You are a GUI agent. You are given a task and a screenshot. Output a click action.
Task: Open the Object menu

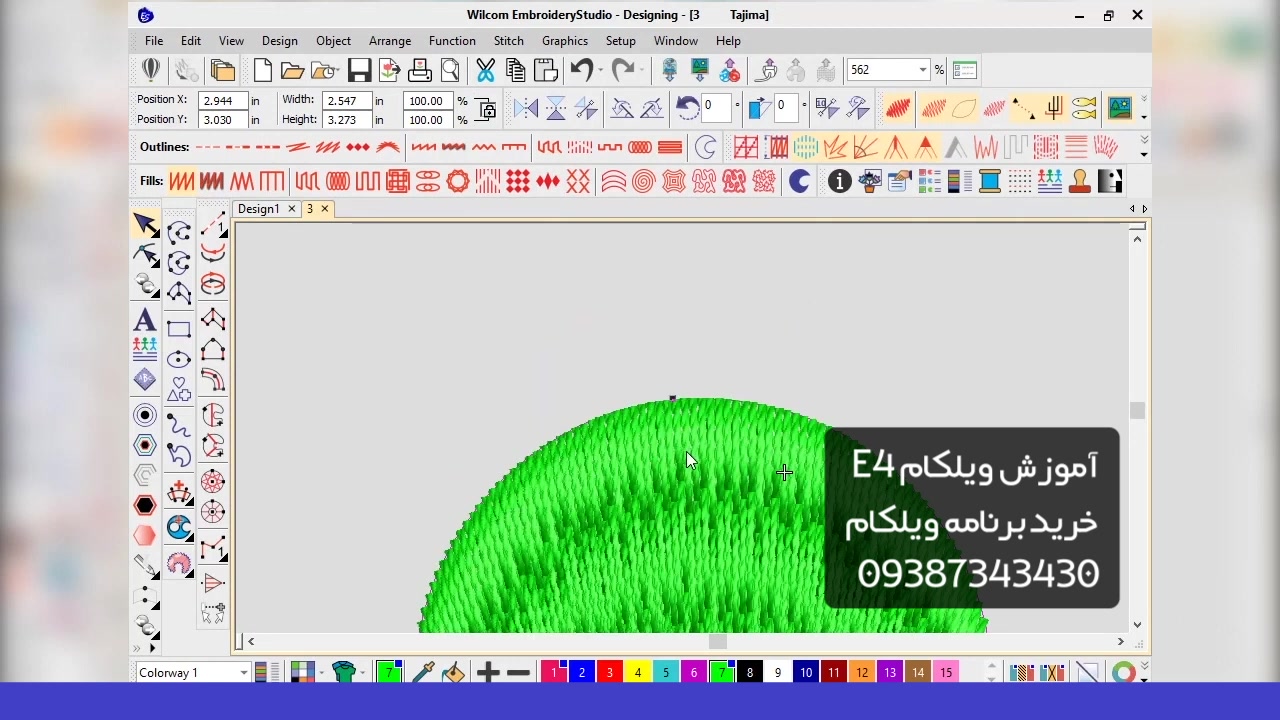click(x=333, y=41)
